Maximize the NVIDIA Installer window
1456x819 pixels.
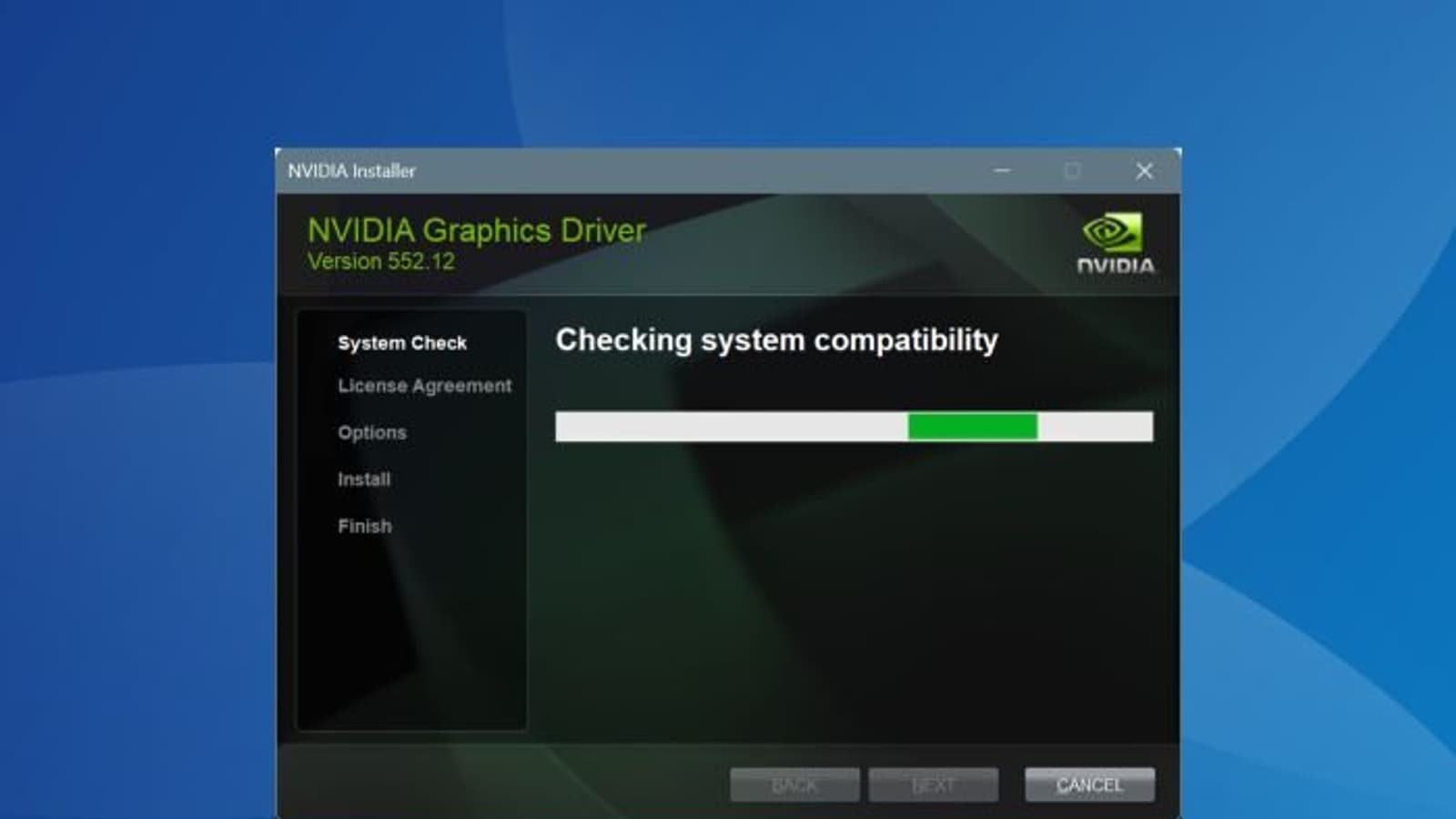[x=1072, y=170]
